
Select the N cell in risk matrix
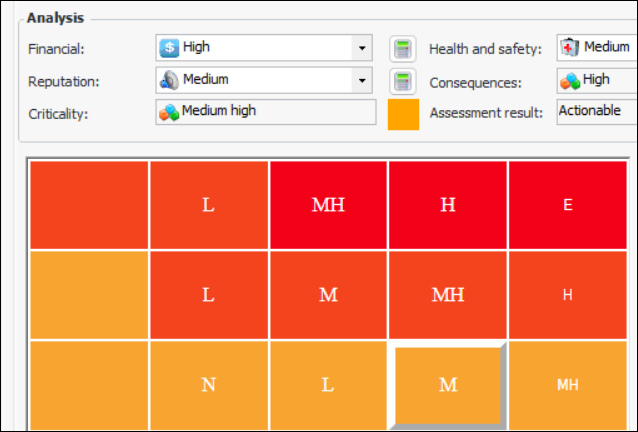[x=208, y=385]
